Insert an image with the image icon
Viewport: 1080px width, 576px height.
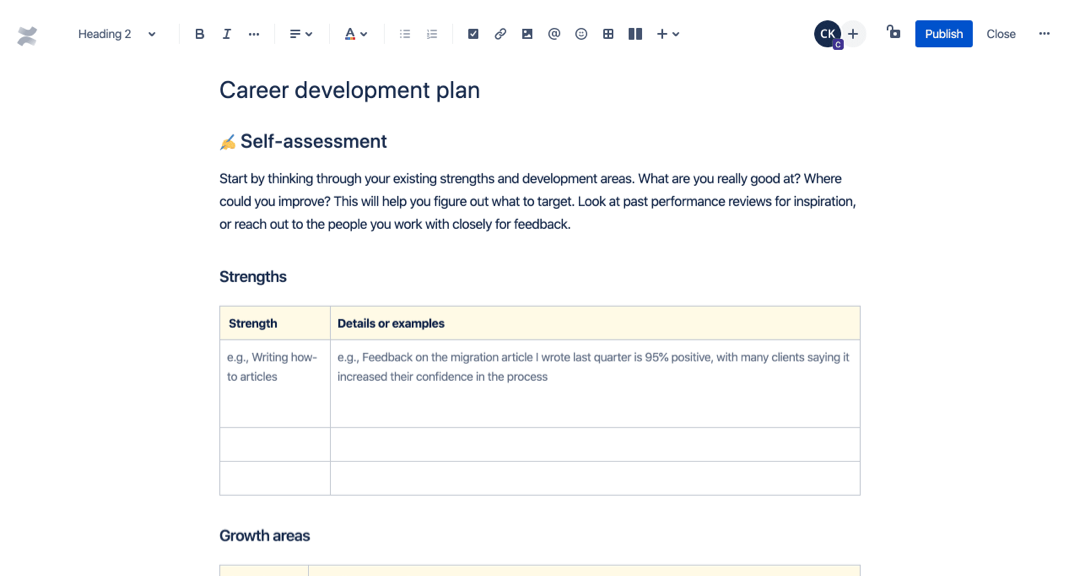pos(527,33)
